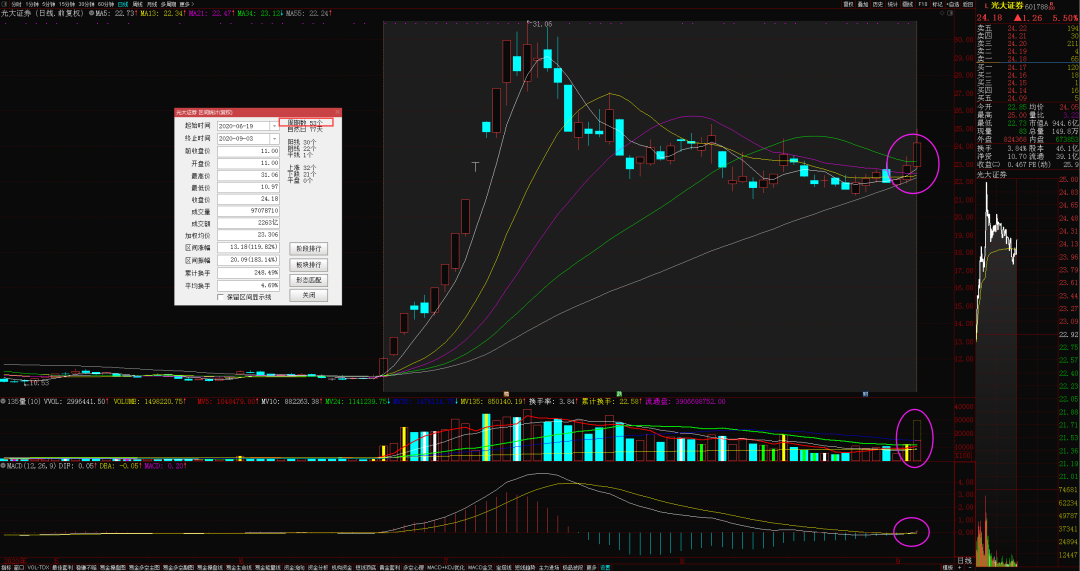The width and height of the screenshot is (1080, 571).
Task: Switch chart to 30分钟 period
Action: 86,4
